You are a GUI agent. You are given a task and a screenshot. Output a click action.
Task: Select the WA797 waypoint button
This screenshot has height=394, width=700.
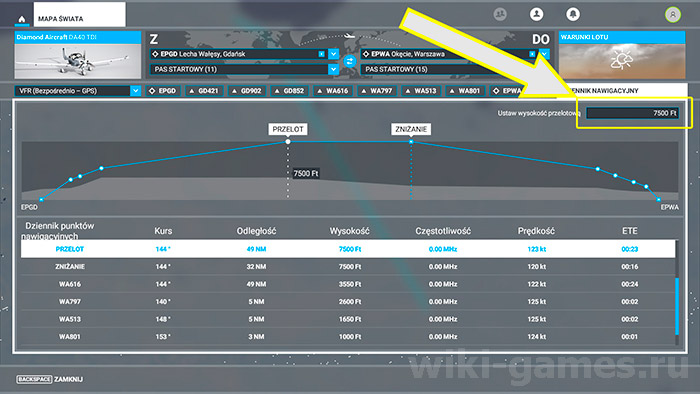377,91
